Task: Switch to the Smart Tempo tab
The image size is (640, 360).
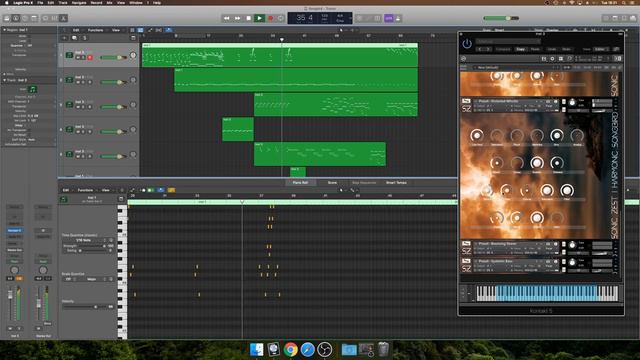Action: tap(396, 182)
